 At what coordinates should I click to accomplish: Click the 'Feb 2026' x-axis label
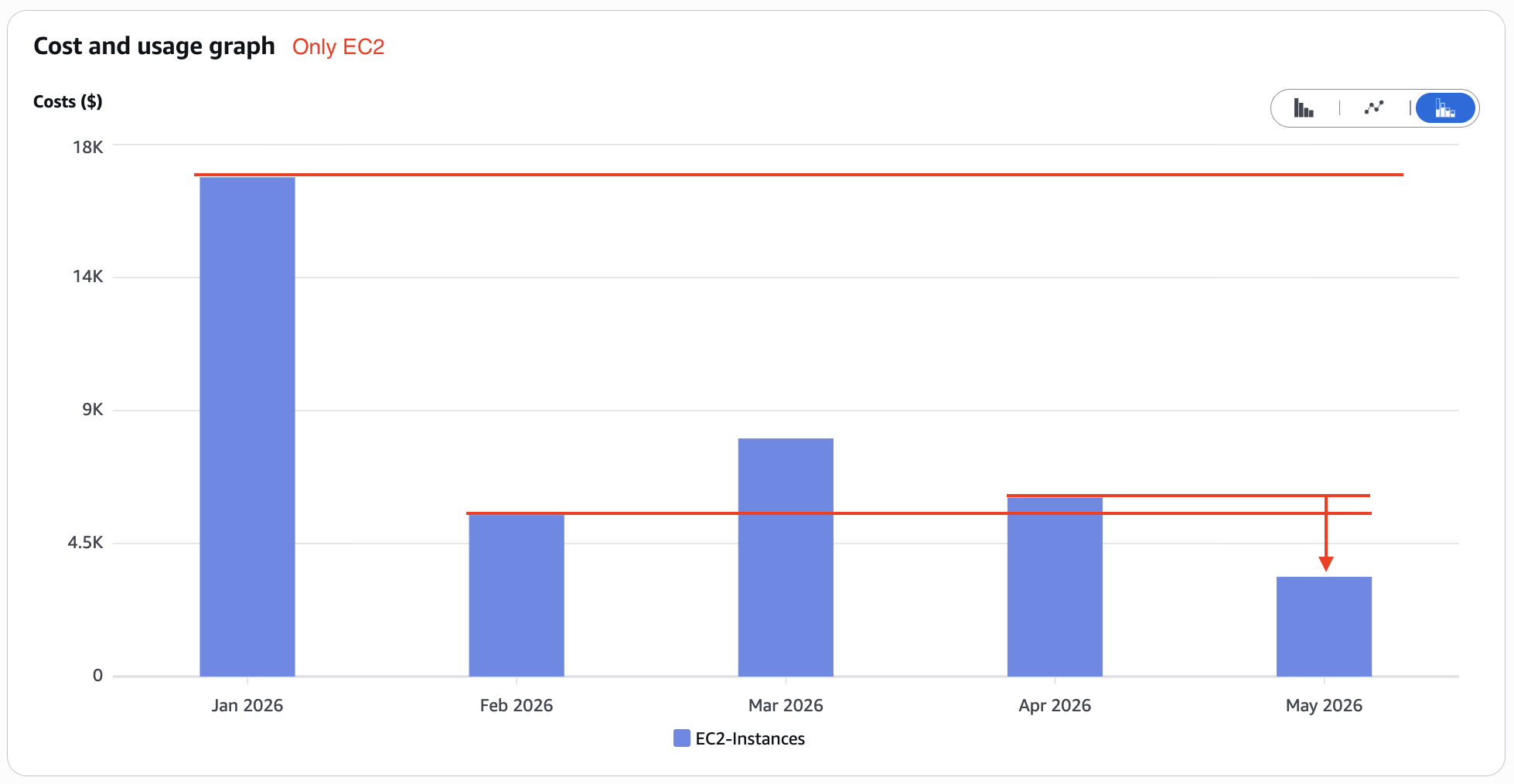click(517, 705)
